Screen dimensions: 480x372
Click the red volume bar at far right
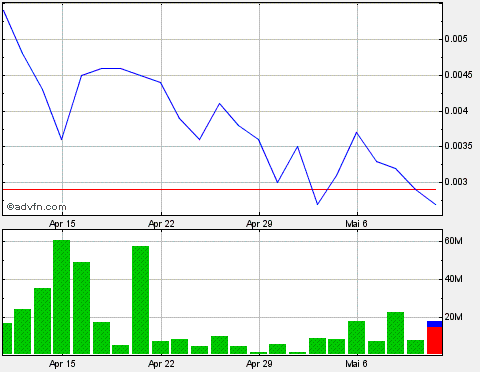click(x=435, y=340)
